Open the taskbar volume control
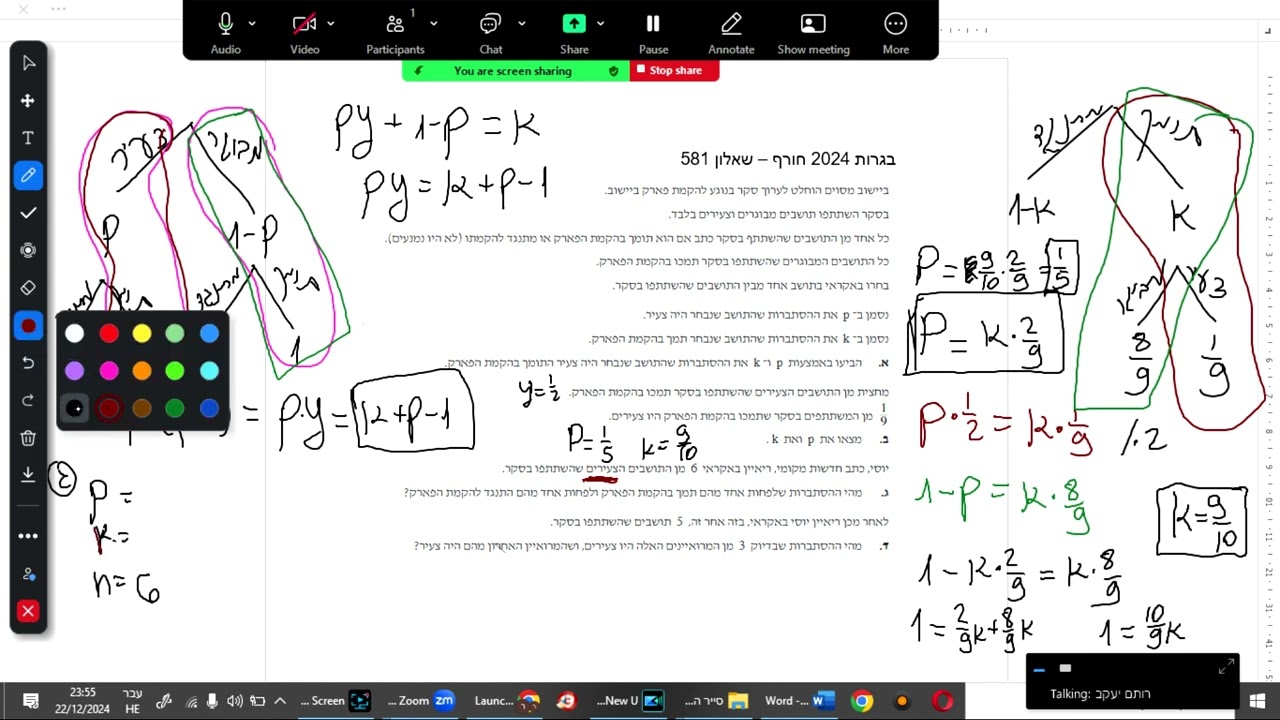1280x720 pixels. tap(235, 701)
